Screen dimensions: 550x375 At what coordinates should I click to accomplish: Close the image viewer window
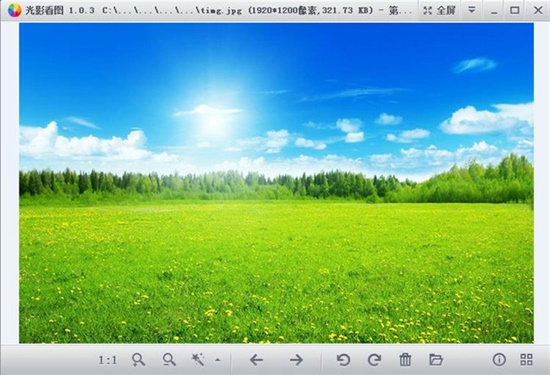coord(538,11)
